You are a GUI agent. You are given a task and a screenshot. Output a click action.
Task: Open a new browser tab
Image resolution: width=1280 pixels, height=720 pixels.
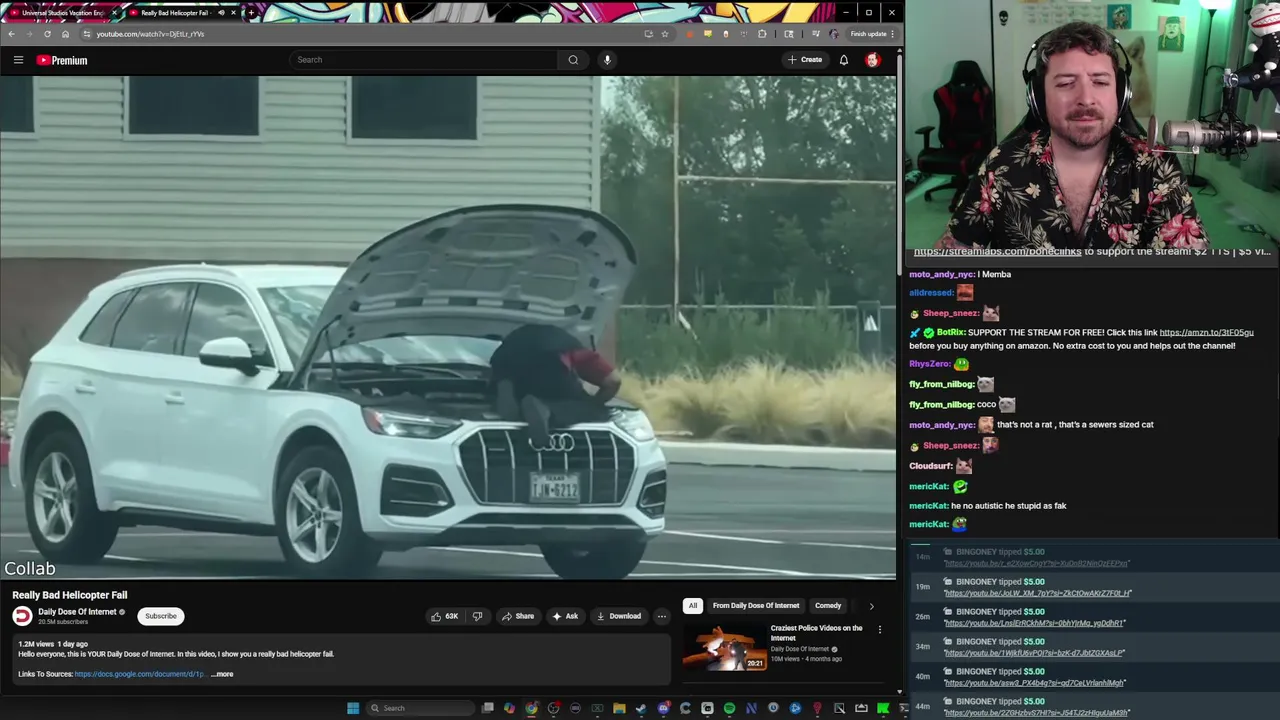(x=251, y=13)
